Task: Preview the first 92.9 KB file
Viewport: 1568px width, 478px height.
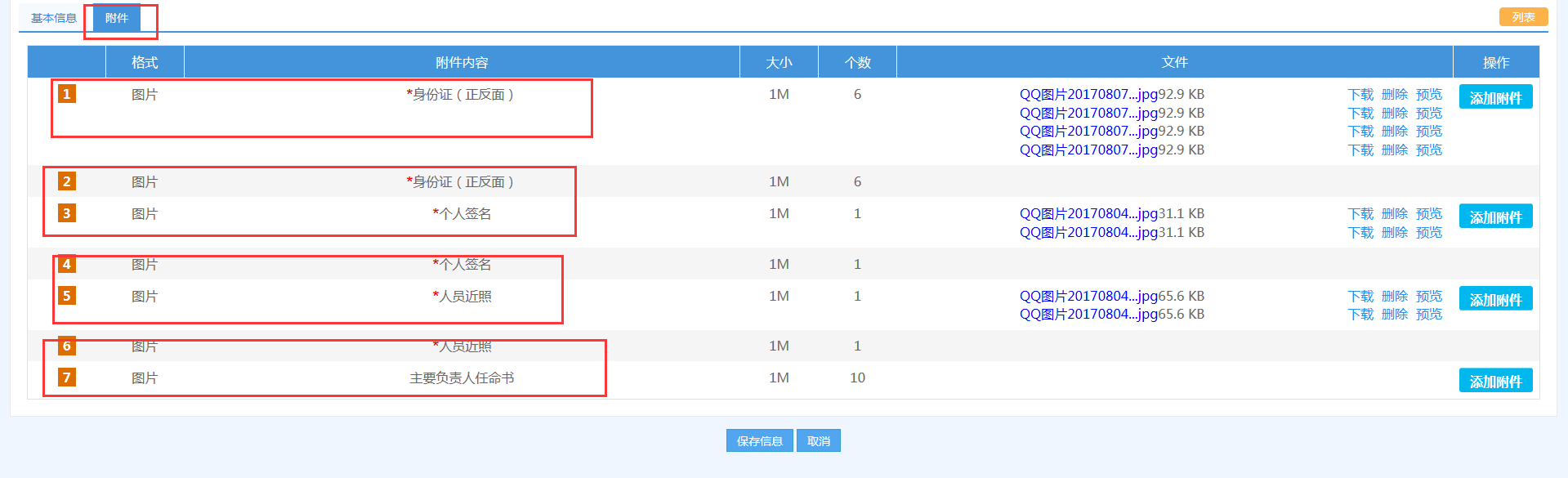Action: (1428, 95)
